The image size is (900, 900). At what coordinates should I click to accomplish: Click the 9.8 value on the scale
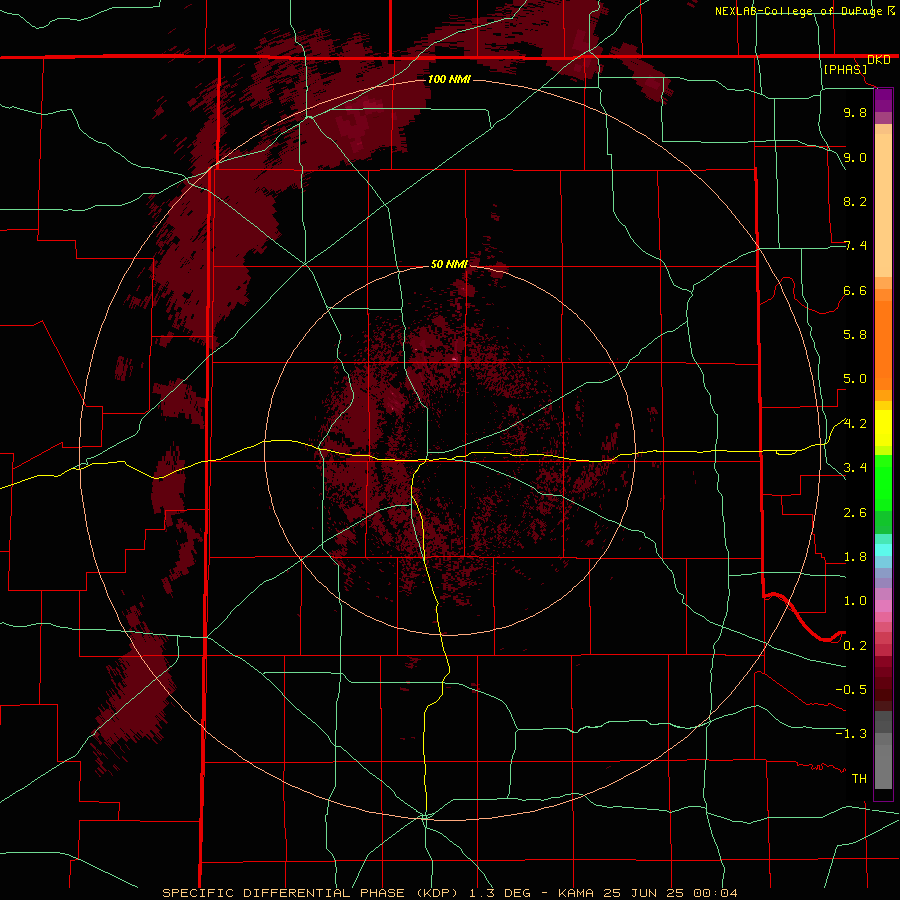(x=855, y=112)
